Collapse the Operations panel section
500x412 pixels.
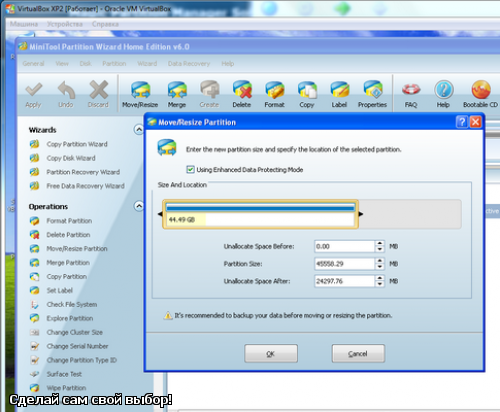point(139,206)
